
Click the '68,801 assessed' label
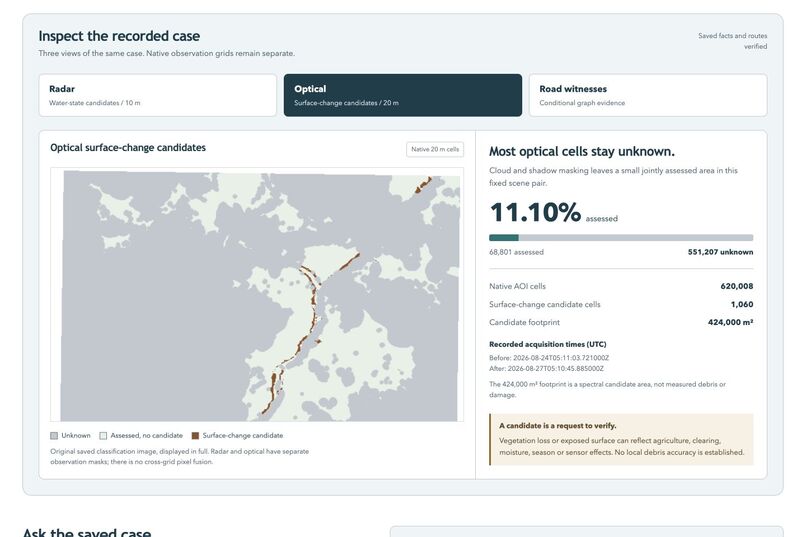[x=516, y=252]
